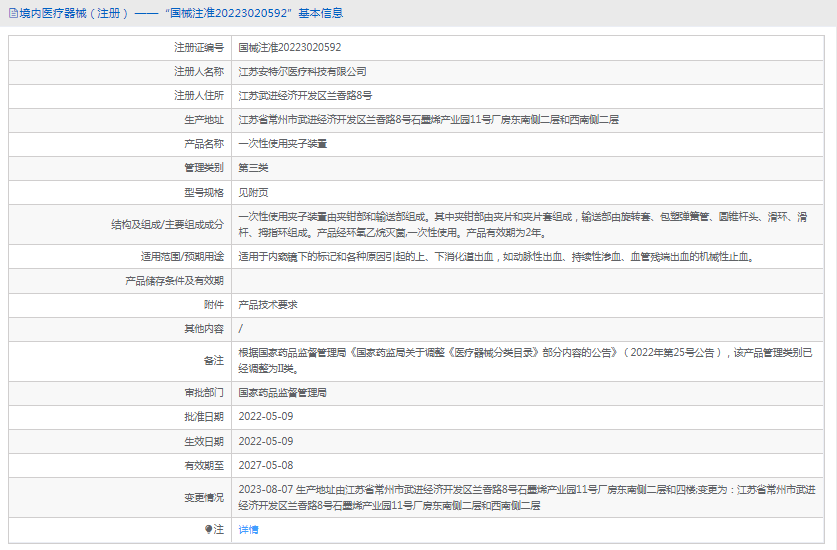Click the 管理类别 row label
This screenshot has width=837, height=550.
coord(204,168)
